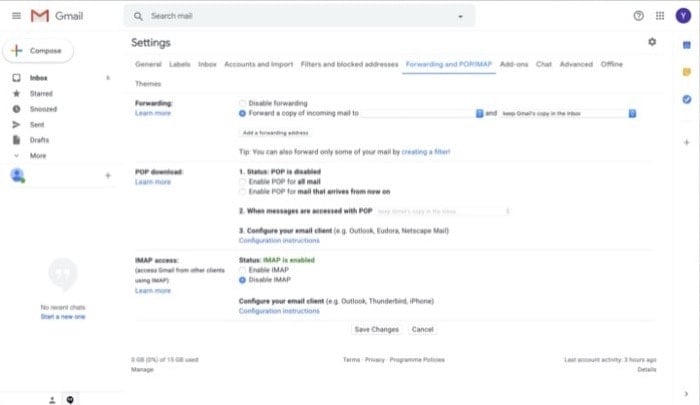The height and width of the screenshot is (405, 700).
Task: Select Disable forwarding radio button
Action: pyautogui.click(x=242, y=104)
